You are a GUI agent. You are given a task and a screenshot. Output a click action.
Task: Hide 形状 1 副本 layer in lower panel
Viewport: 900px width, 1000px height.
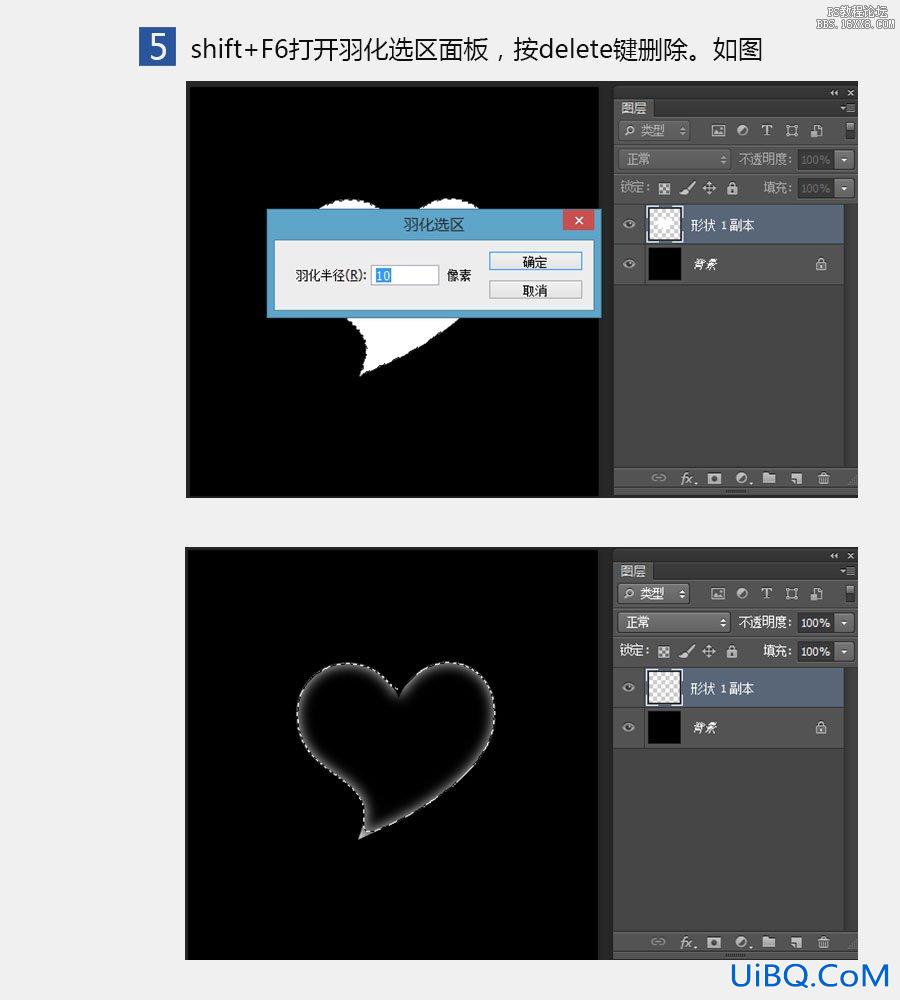pos(629,687)
